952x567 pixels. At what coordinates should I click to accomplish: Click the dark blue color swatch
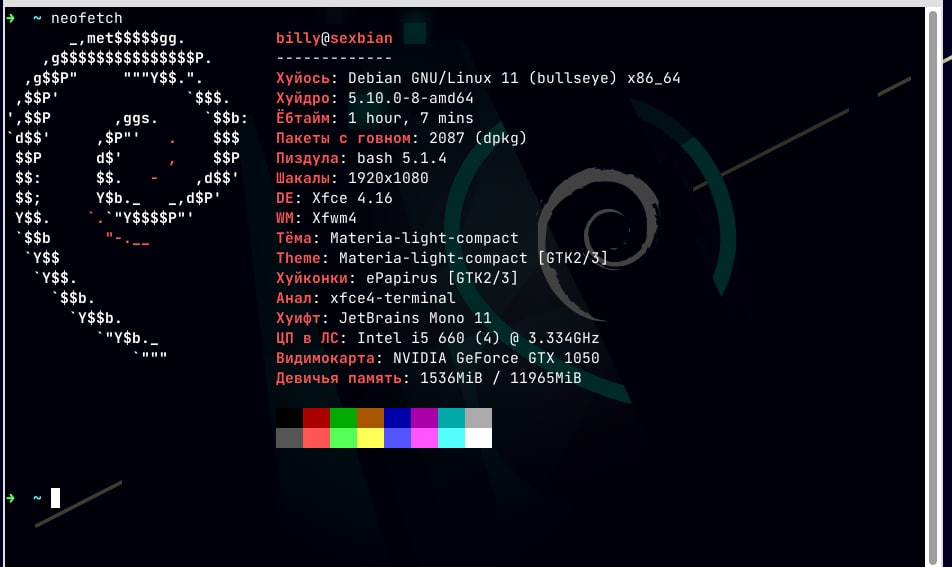[x=397, y=418]
